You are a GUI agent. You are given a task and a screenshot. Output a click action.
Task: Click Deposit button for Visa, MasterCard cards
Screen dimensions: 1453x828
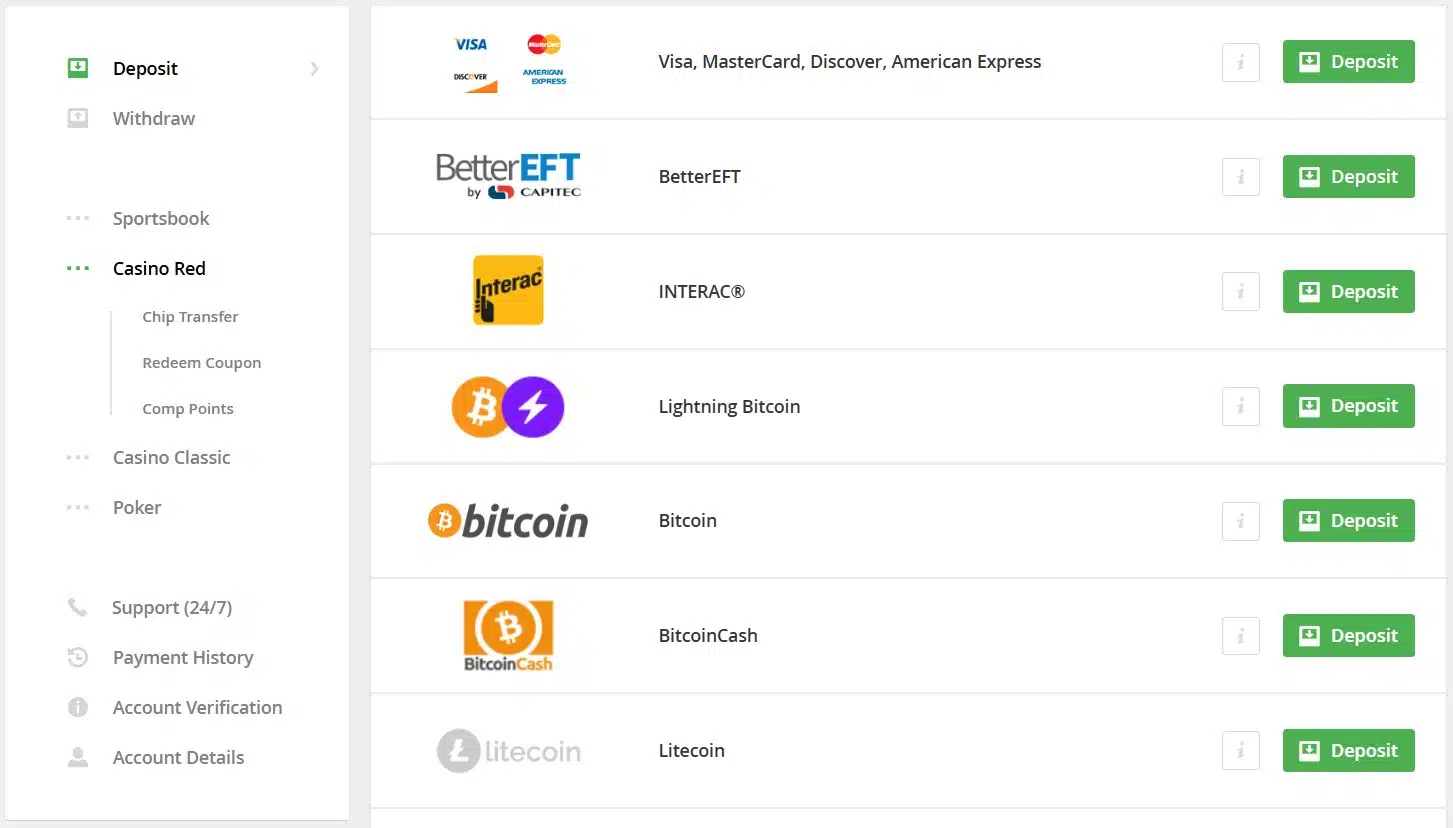click(x=1348, y=61)
